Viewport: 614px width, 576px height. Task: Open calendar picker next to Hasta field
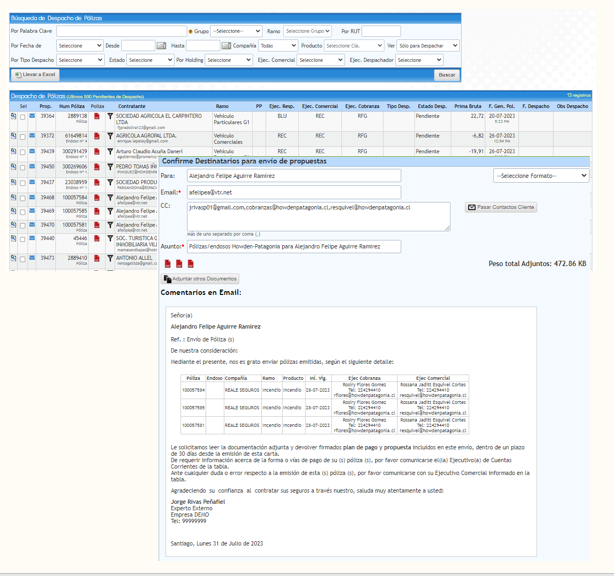[x=226, y=46]
